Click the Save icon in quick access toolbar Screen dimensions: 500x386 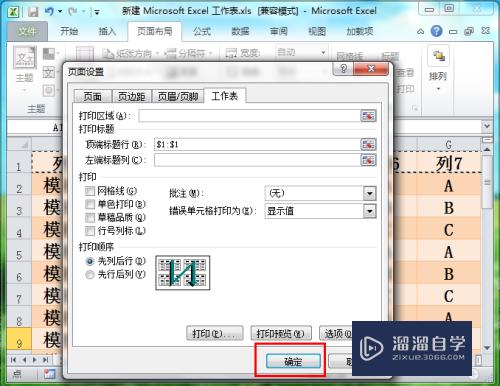[x=33, y=12]
